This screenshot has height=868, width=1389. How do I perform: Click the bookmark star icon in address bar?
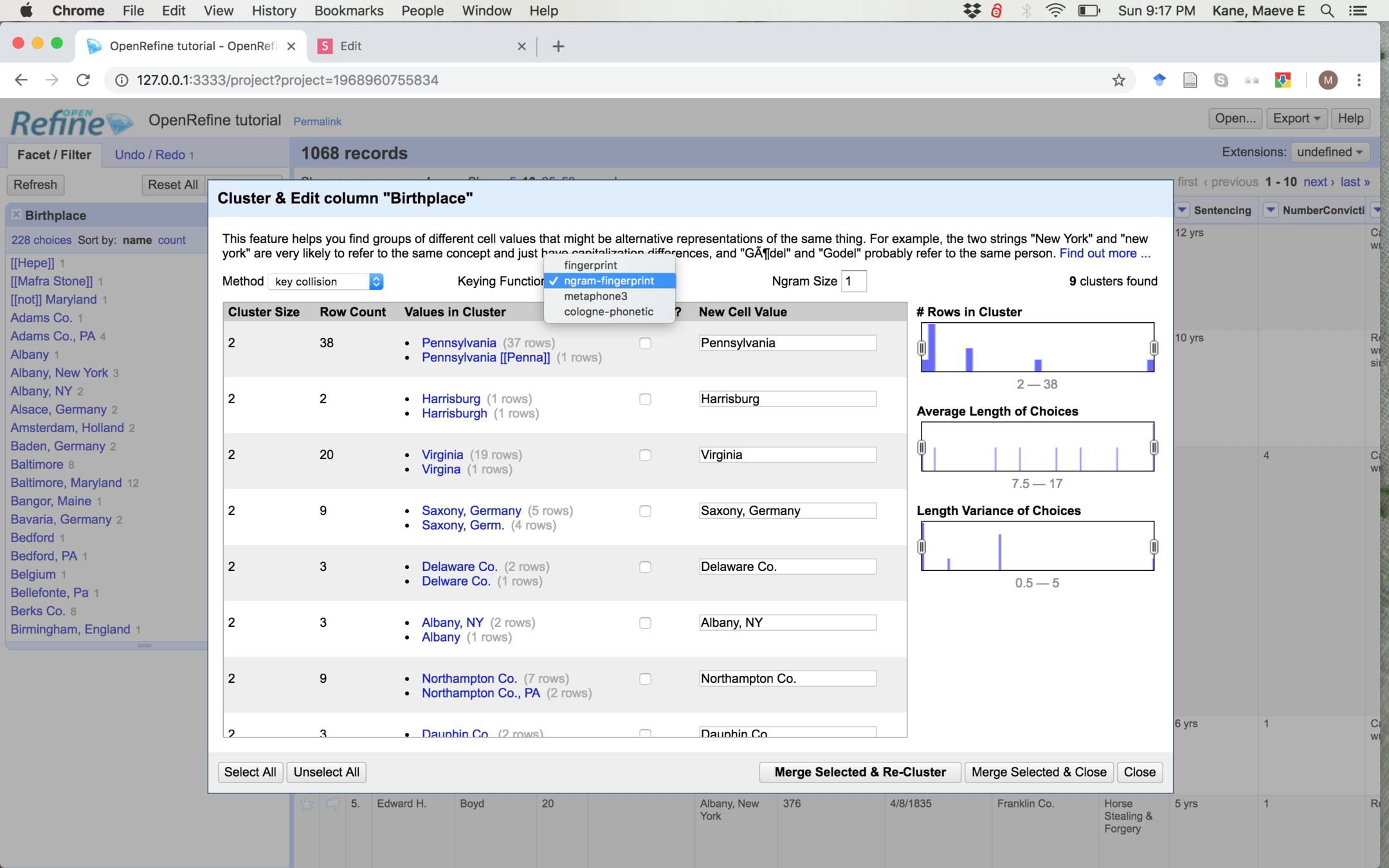pyautogui.click(x=1118, y=80)
